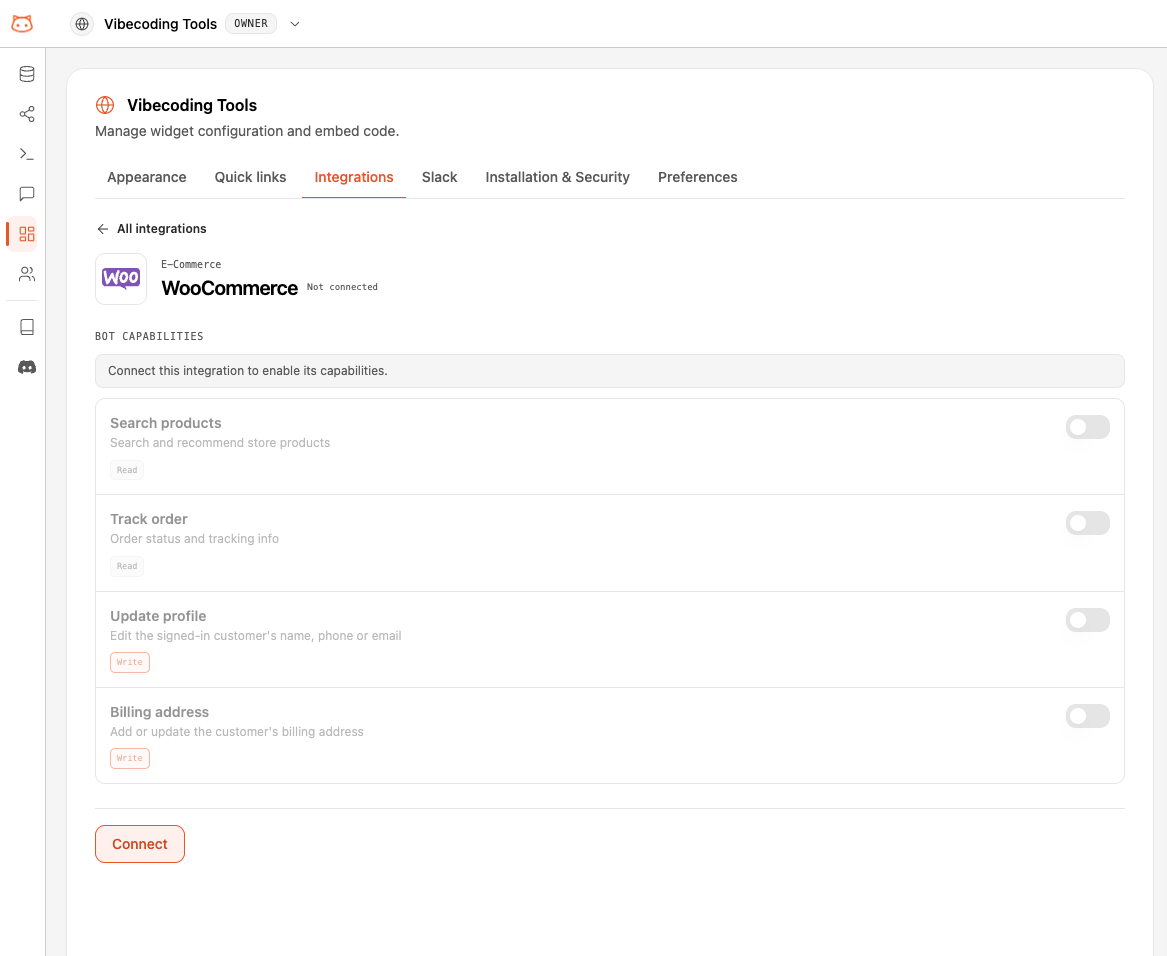Image resolution: width=1167 pixels, height=956 pixels.
Task: Click the Connect button
Action: click(x=140, y=844)
